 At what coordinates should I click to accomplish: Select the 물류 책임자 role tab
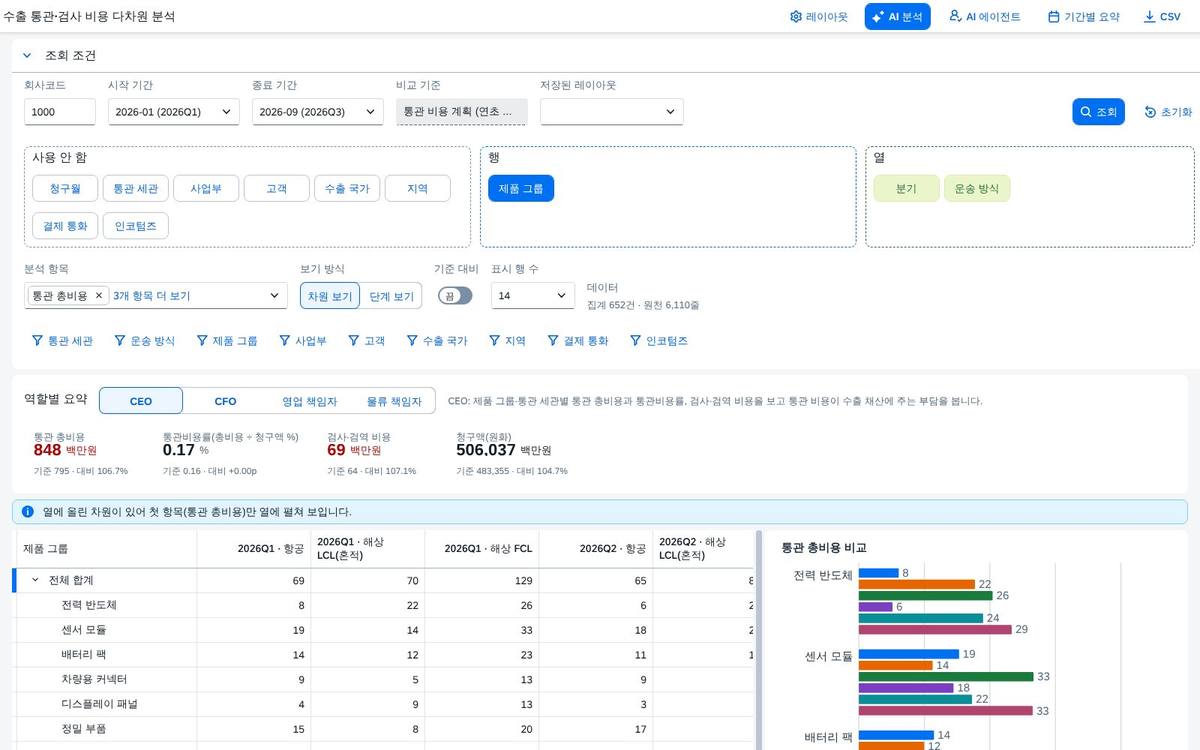(x=394, y=401)
